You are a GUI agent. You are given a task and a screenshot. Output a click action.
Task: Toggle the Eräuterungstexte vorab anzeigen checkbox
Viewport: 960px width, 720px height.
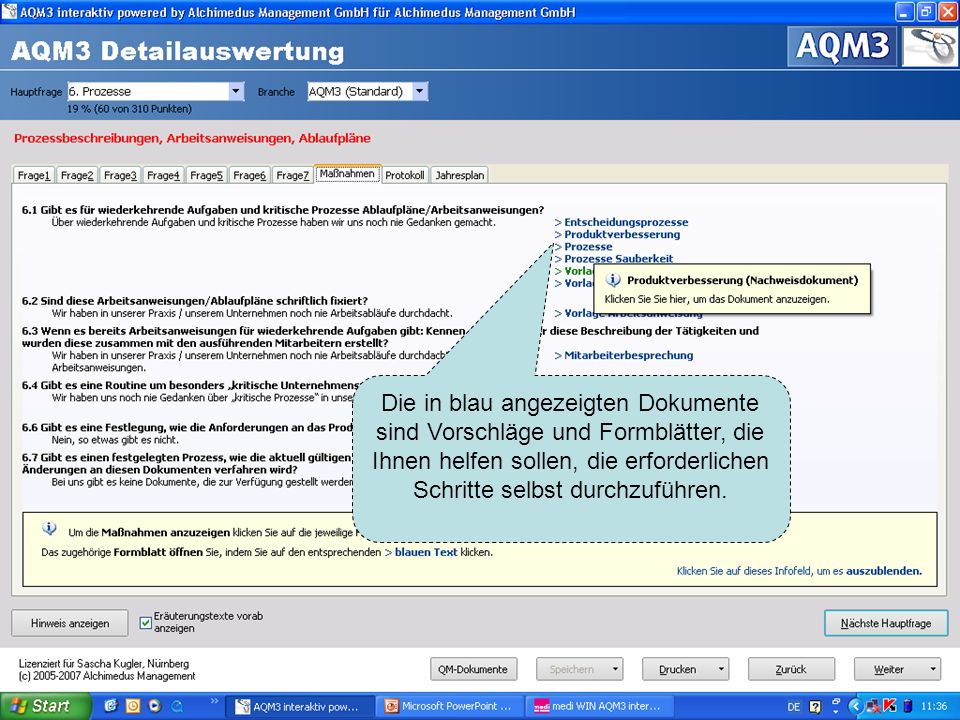tap(146, 623)
